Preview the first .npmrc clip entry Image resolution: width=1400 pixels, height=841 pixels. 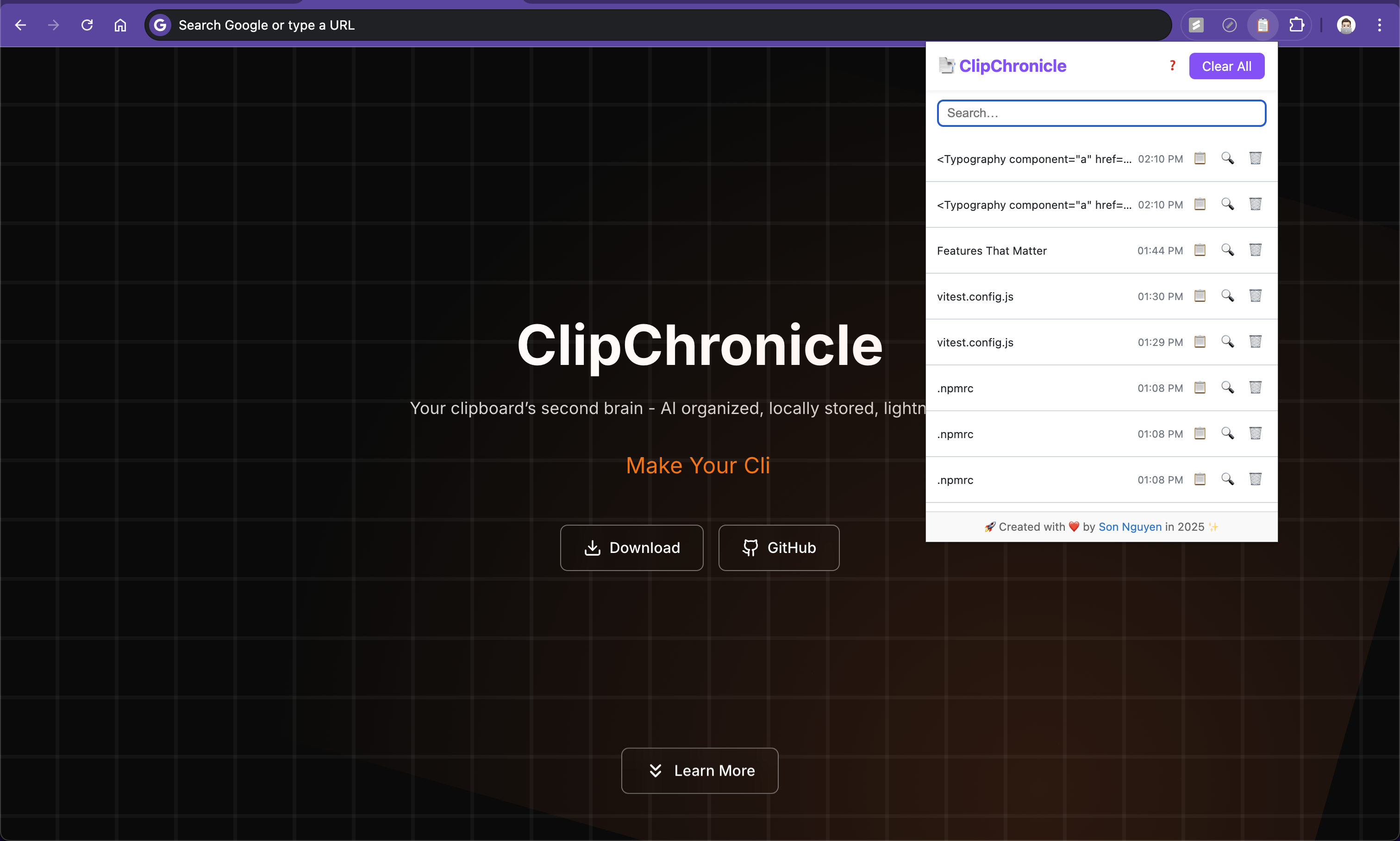pos(1227,388)
